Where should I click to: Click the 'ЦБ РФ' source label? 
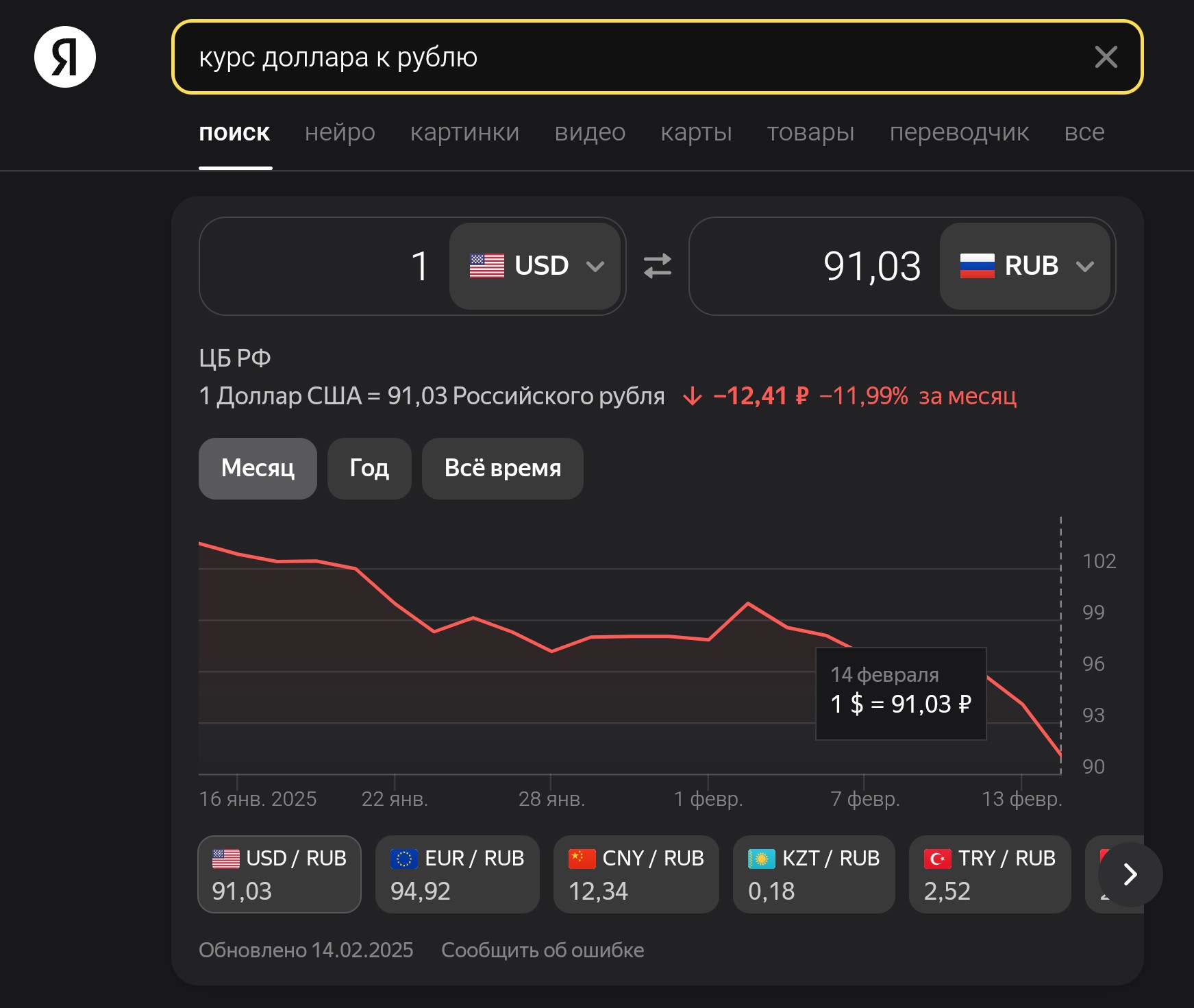click(x=235, y=358)
